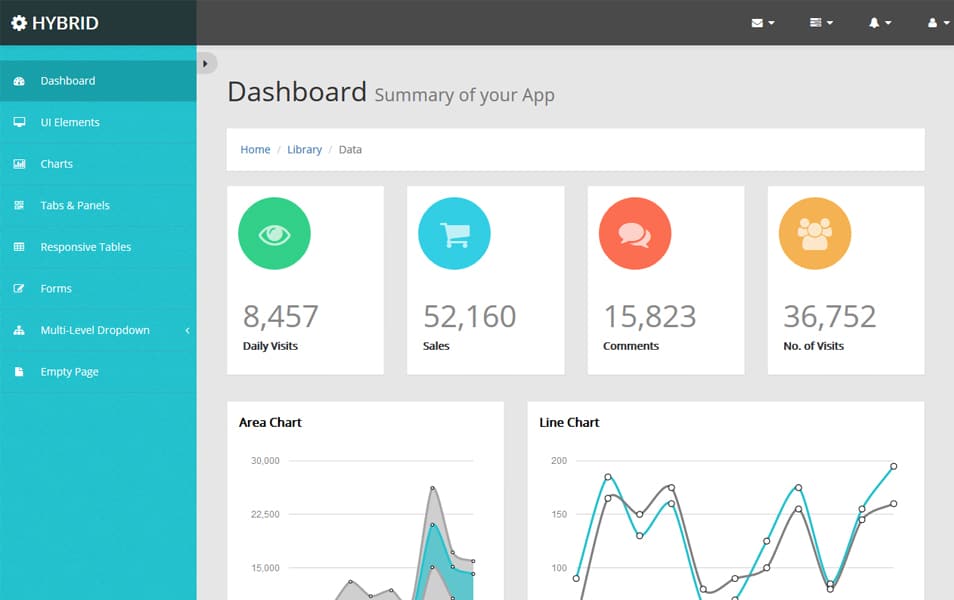Viewport: 954px width, 600px height.
Task: Open the dropdown arrow next to the envelope
Action: click(x=770, y=22)
